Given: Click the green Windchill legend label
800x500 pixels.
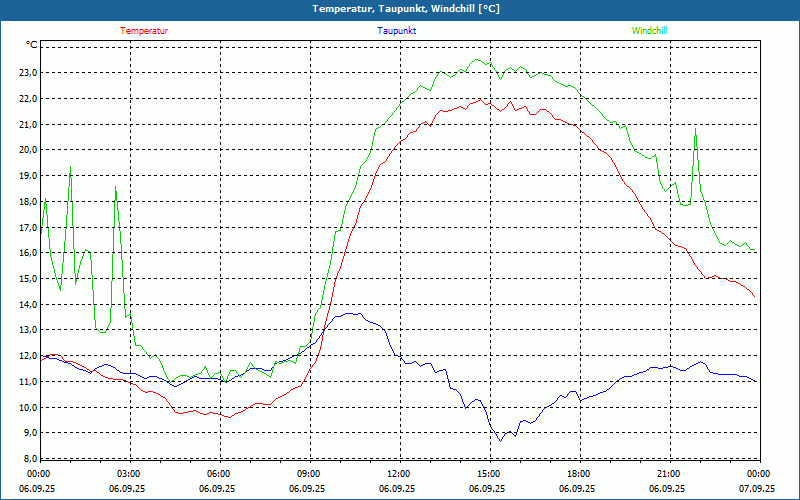Looking at the screenshot, I should (x=649, y=31).
